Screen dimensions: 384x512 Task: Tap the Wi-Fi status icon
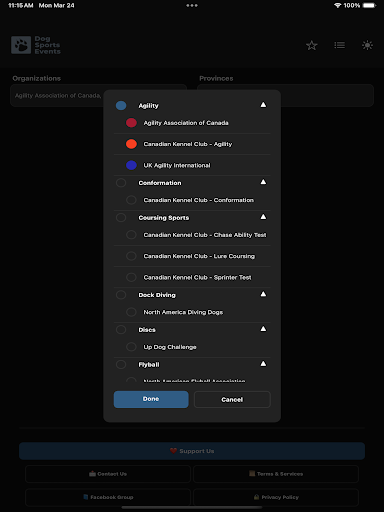pos(337,5)
